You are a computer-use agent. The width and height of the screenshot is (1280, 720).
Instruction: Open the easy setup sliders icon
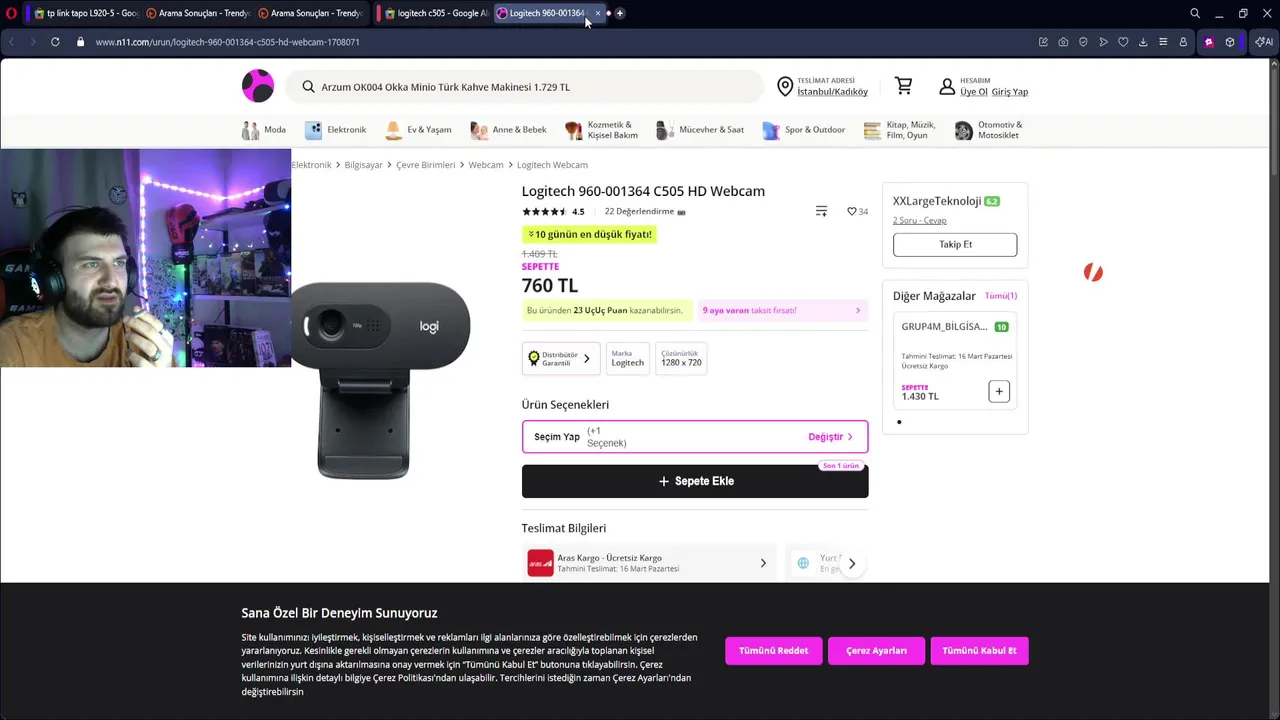pyautogui.click(x=1163, y=42)
